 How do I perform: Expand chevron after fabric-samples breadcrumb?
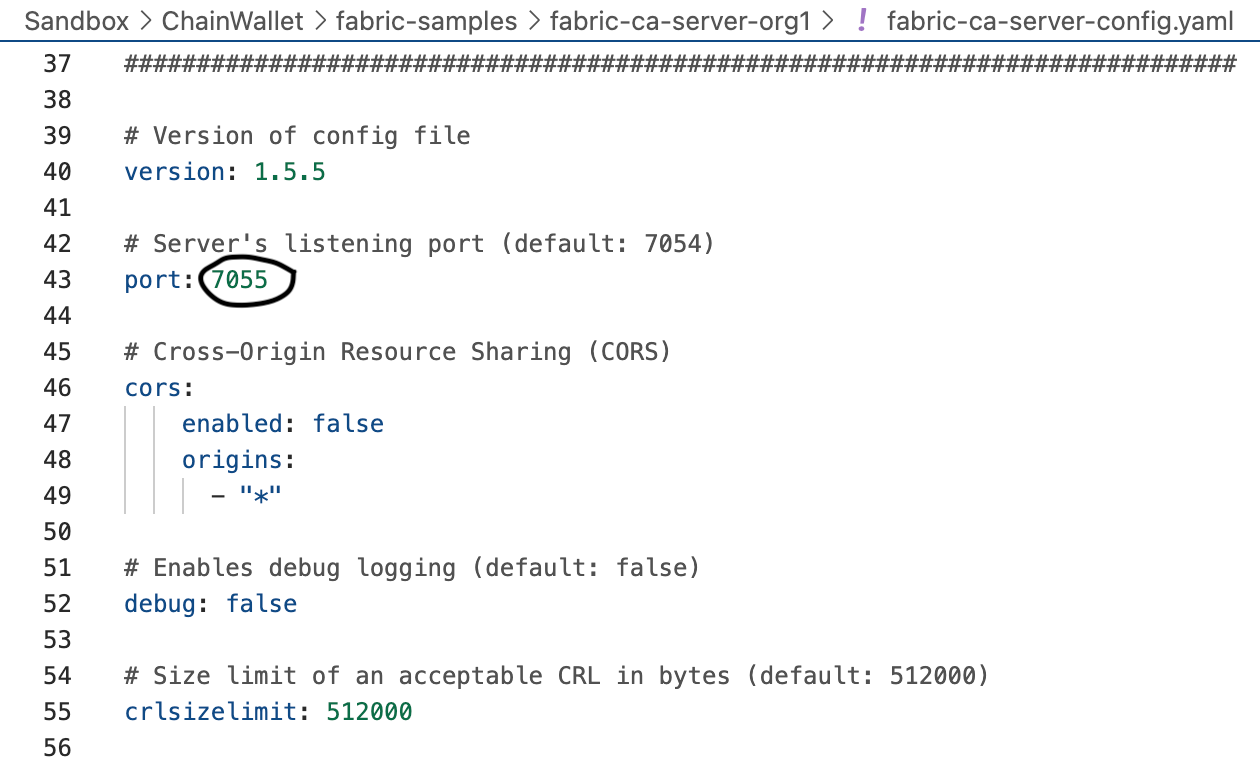point(534,21)
